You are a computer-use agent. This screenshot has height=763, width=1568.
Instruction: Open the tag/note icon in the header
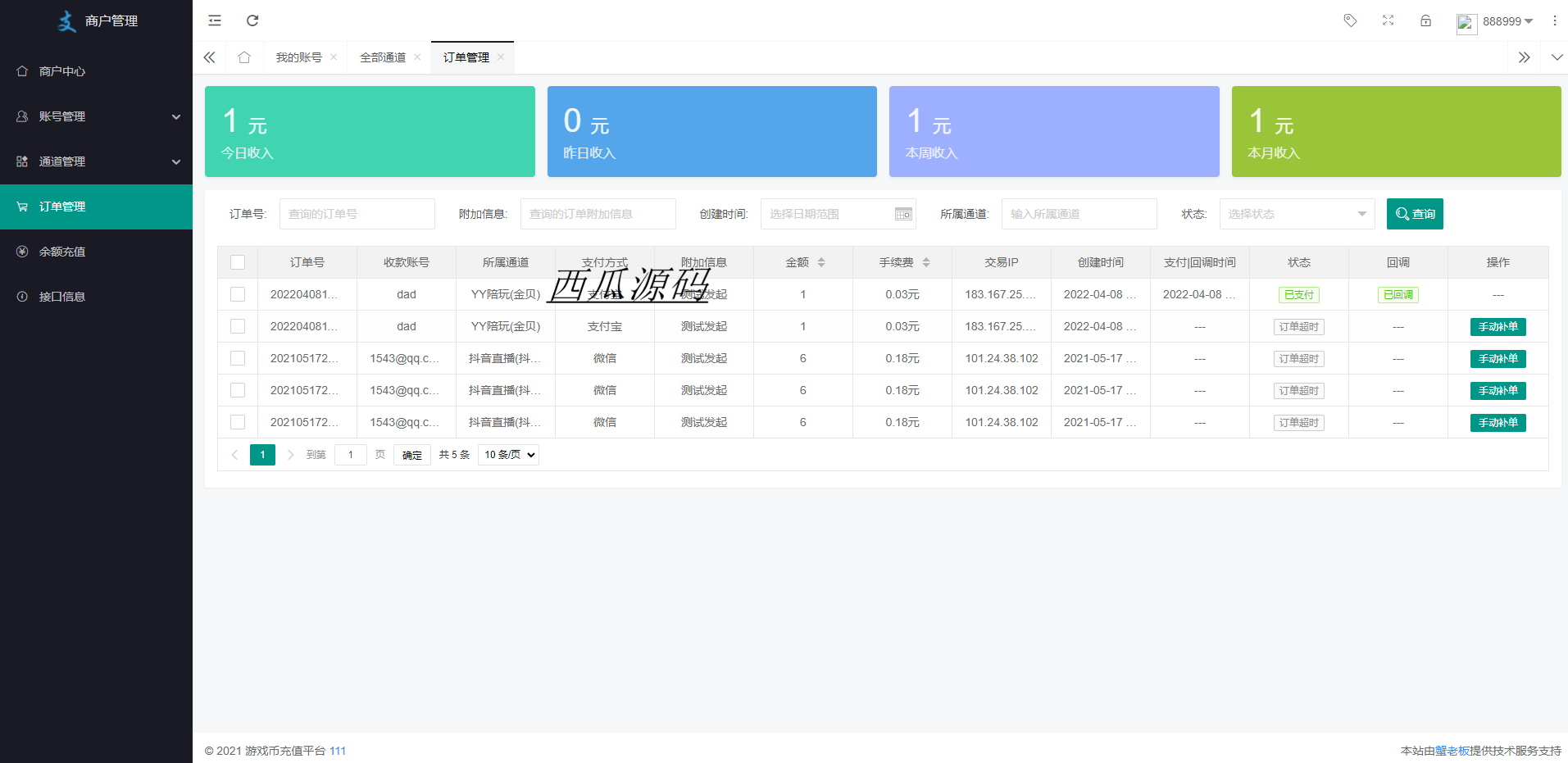[x=1350, y=20]
